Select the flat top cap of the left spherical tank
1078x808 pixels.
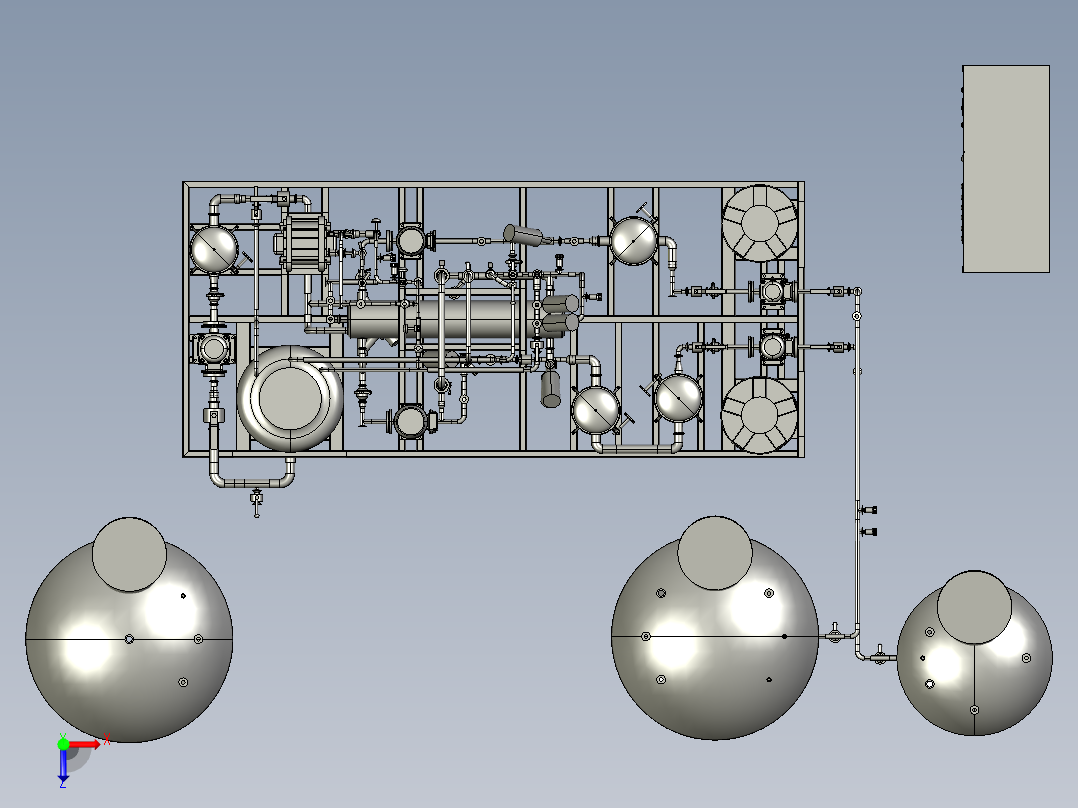[129, 554]
